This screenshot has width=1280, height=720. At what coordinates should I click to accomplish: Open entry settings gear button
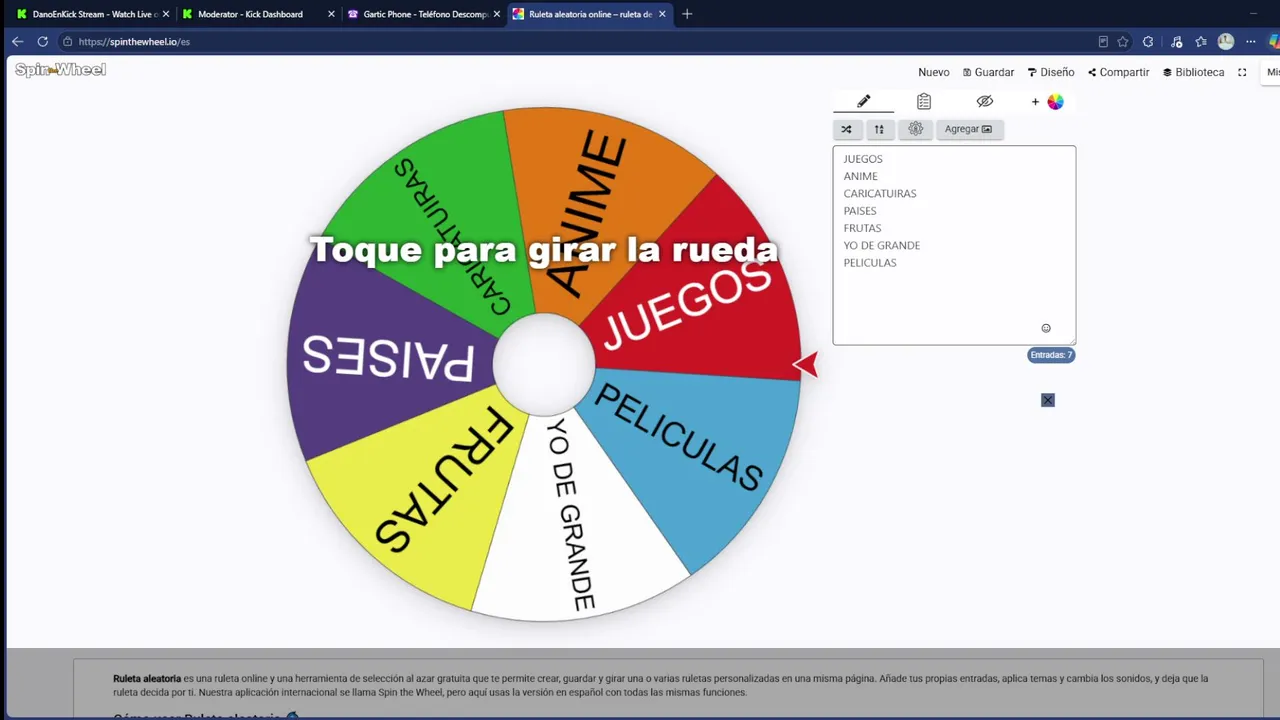tap(915, 129)
